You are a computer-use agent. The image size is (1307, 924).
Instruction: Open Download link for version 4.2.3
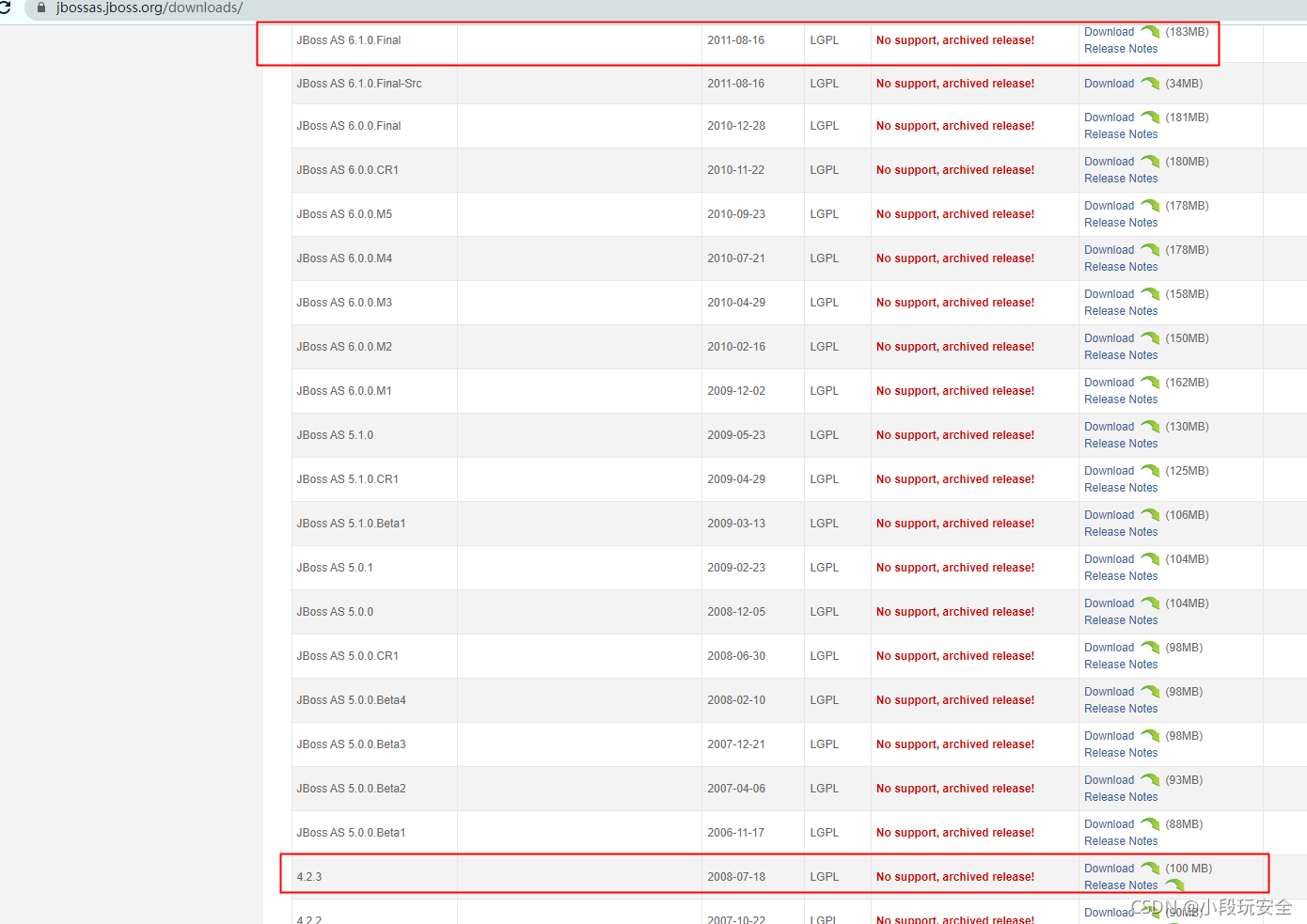click(x=1110, y=869)
